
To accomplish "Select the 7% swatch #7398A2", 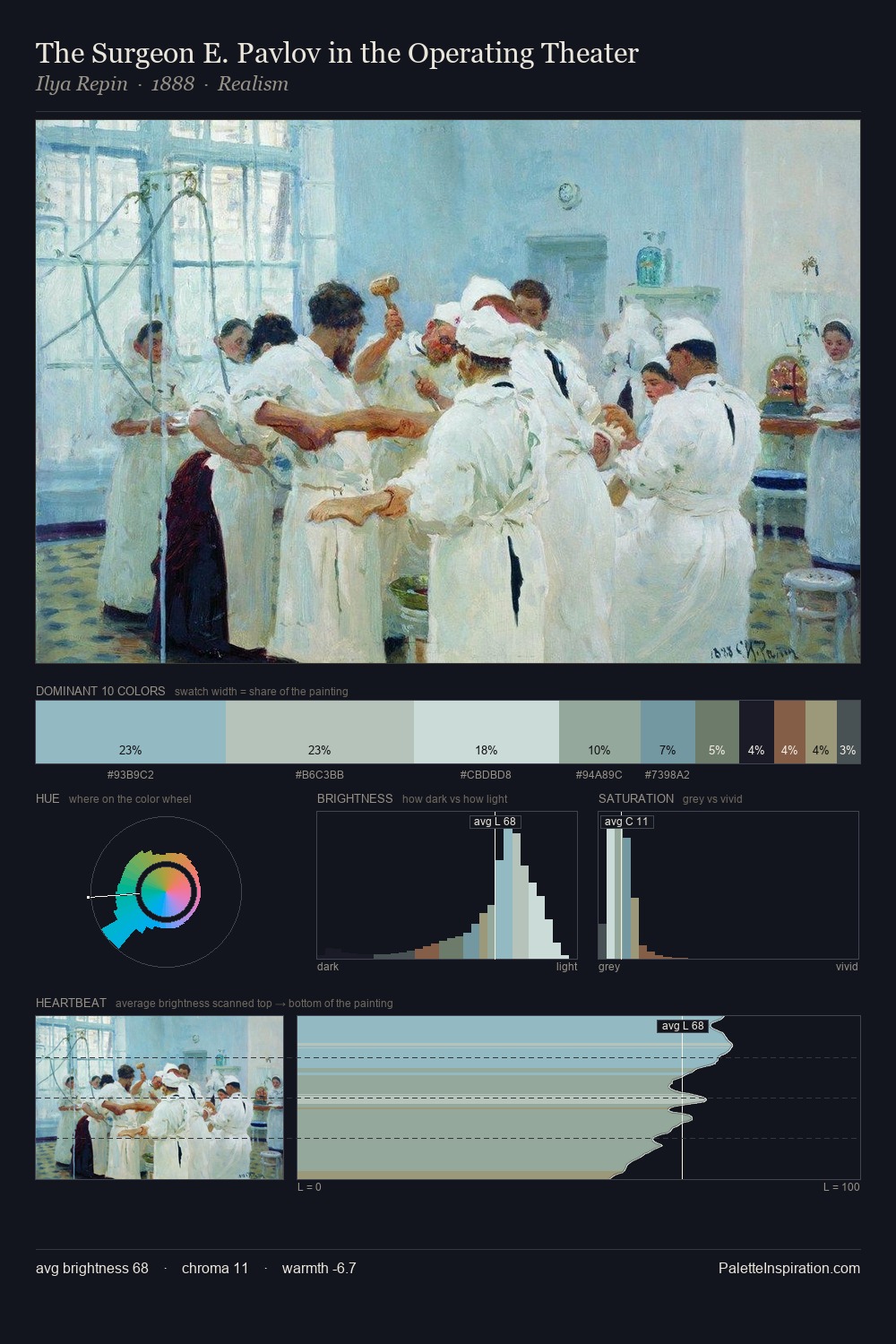I will point(668,732).
